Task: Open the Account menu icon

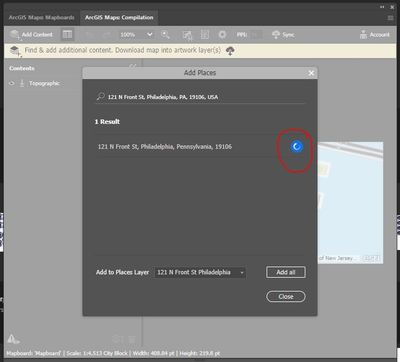Action: pyautogui.click(x=363, y=34)
